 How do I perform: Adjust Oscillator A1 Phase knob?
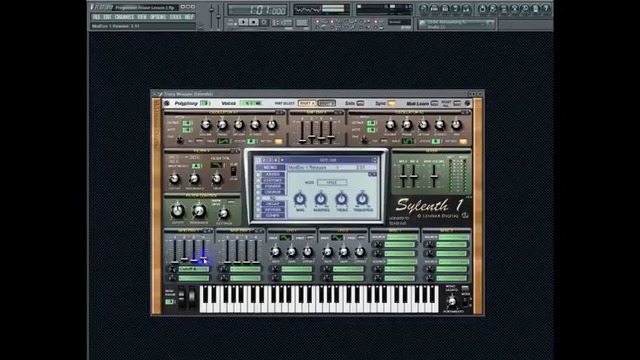pyautogui.click(x=222, y=125)
